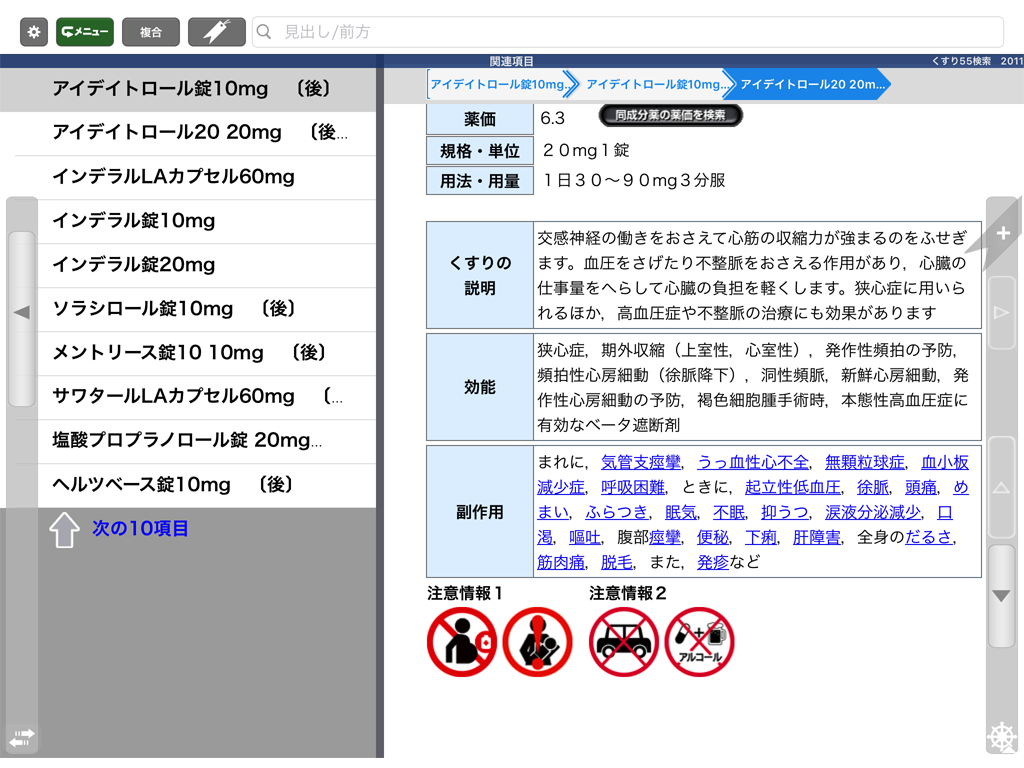Click the green メニュー button
The image size is (1024, 768).
85,31
